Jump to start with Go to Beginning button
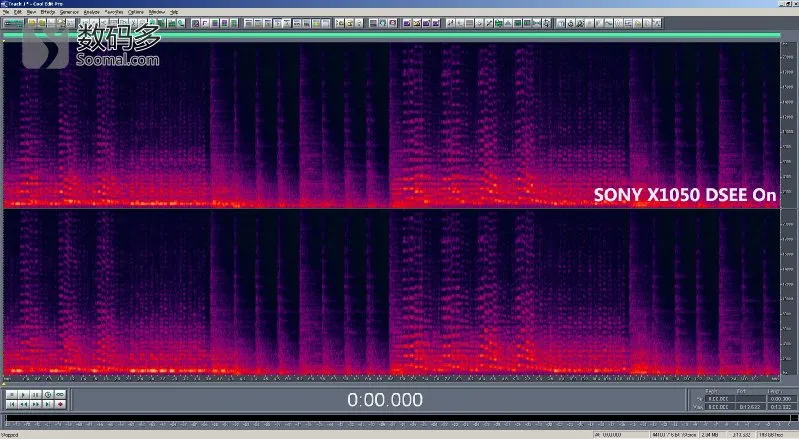Image resolution: width=799 pixels, height=439 pixels. tap(11, 404)
